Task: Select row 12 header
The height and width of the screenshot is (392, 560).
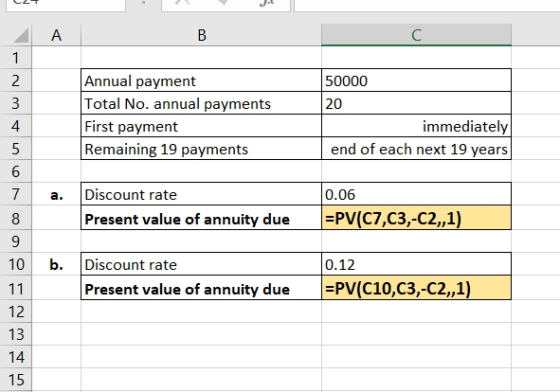Action: coord(16,311)
